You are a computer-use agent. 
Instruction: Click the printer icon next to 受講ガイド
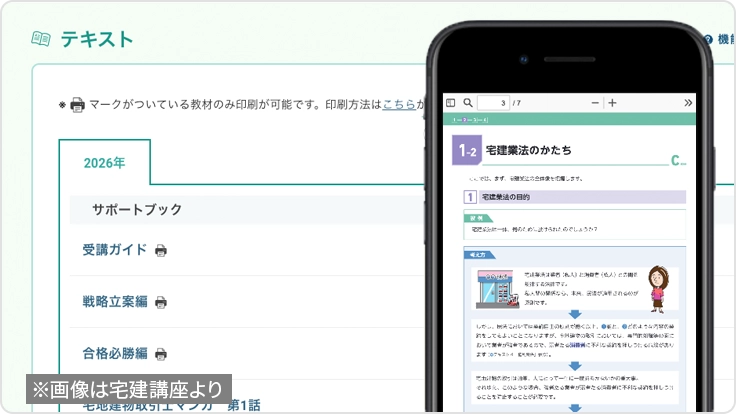(161, 251)
